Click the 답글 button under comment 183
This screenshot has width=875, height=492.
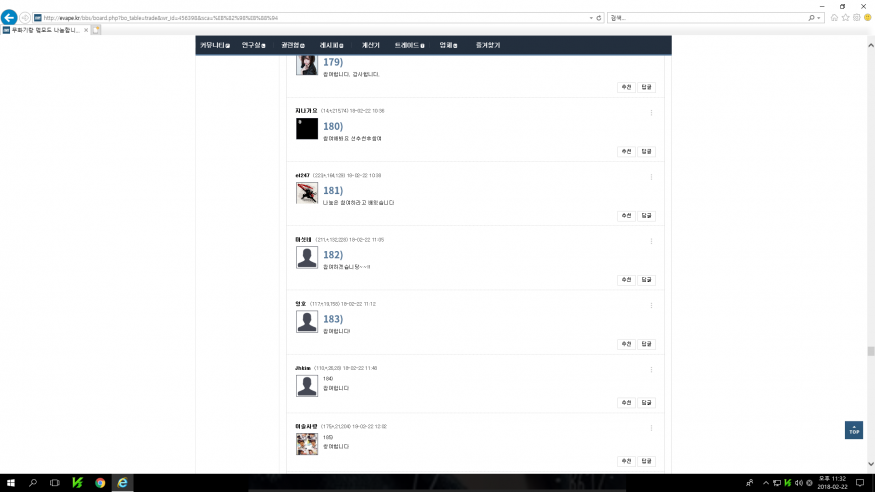coord(646,344)
